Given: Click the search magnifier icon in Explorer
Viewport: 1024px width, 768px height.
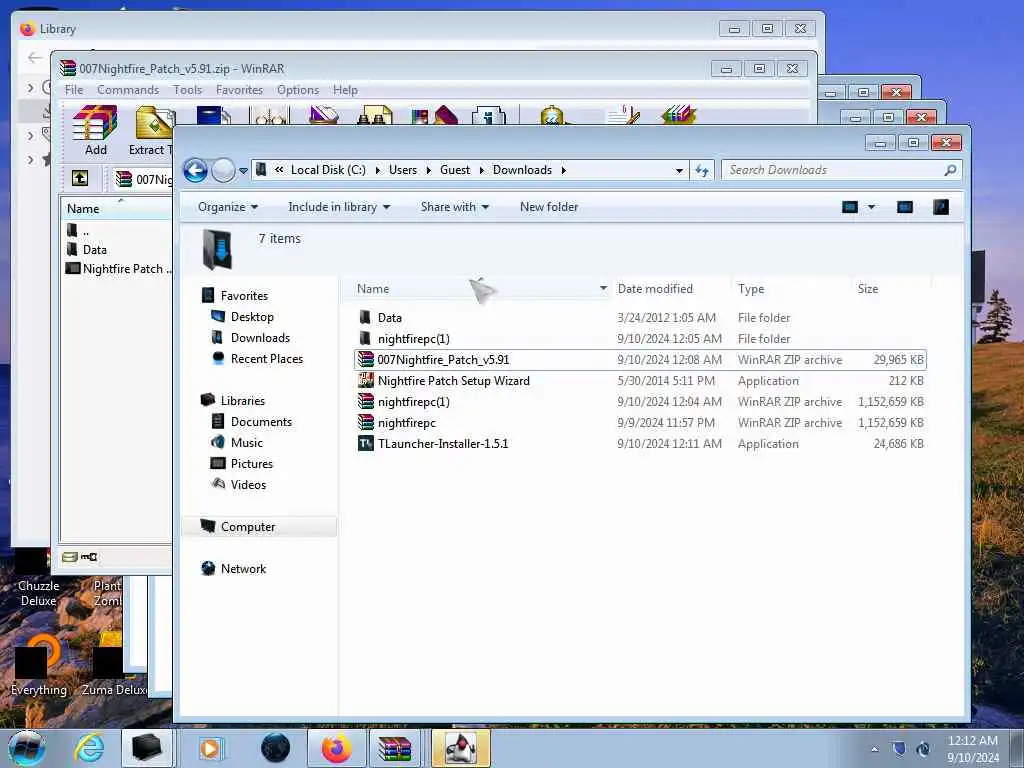Looking at the screenshot, I should pos(950,170).
